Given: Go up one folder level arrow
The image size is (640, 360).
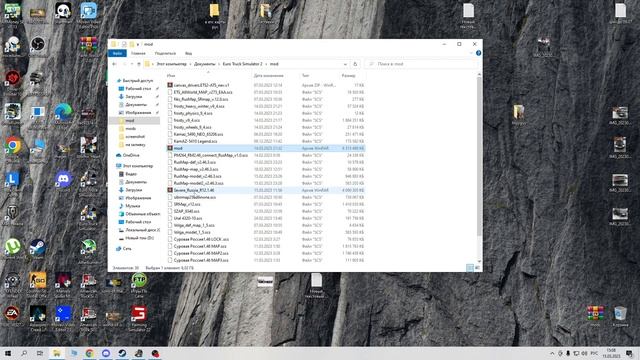Looking at the screenshot, I should coord(139,64).
